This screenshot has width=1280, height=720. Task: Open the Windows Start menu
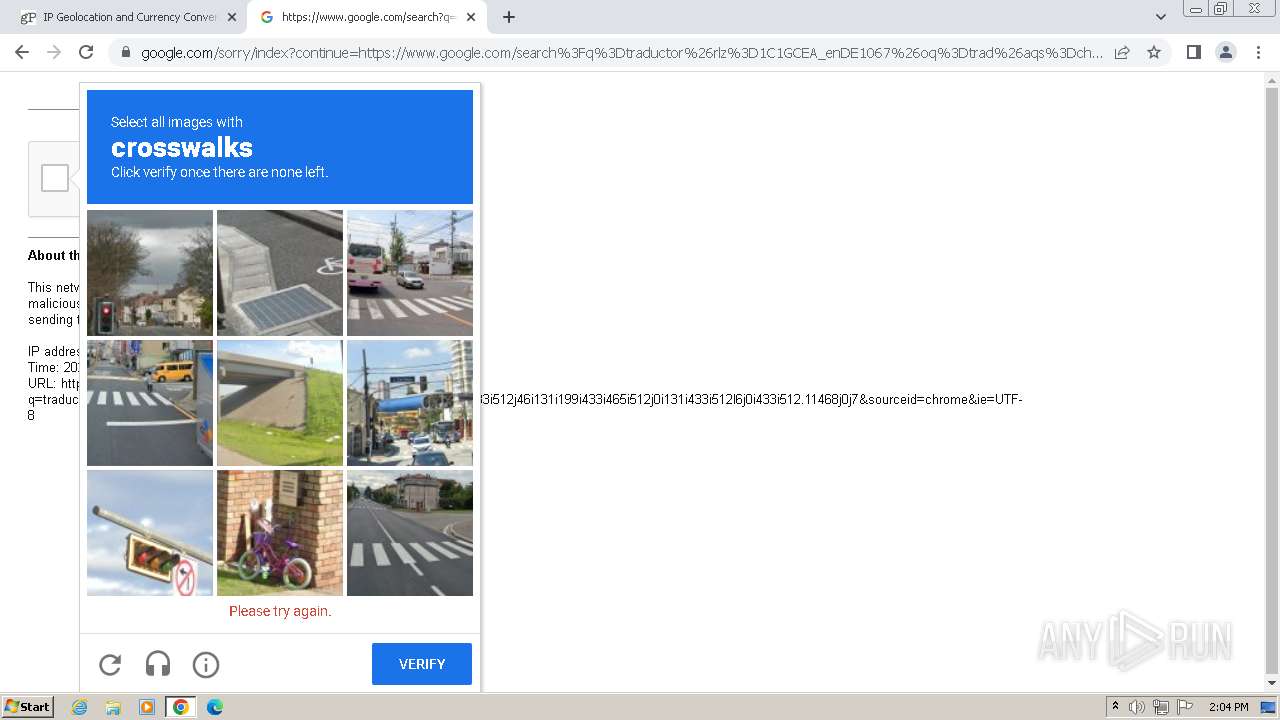click(x=28, y=707)
